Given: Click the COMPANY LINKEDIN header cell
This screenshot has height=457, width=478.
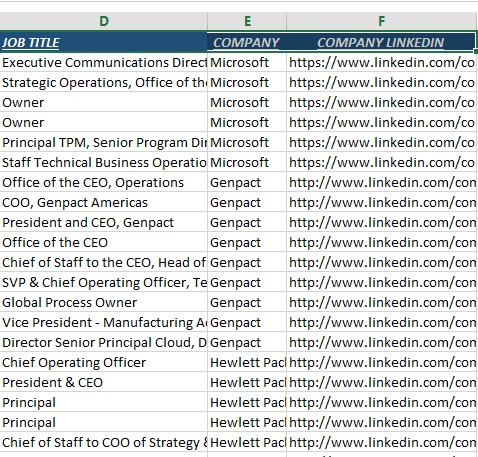Looking at the screenshot, I should click(x=381, y=42).
